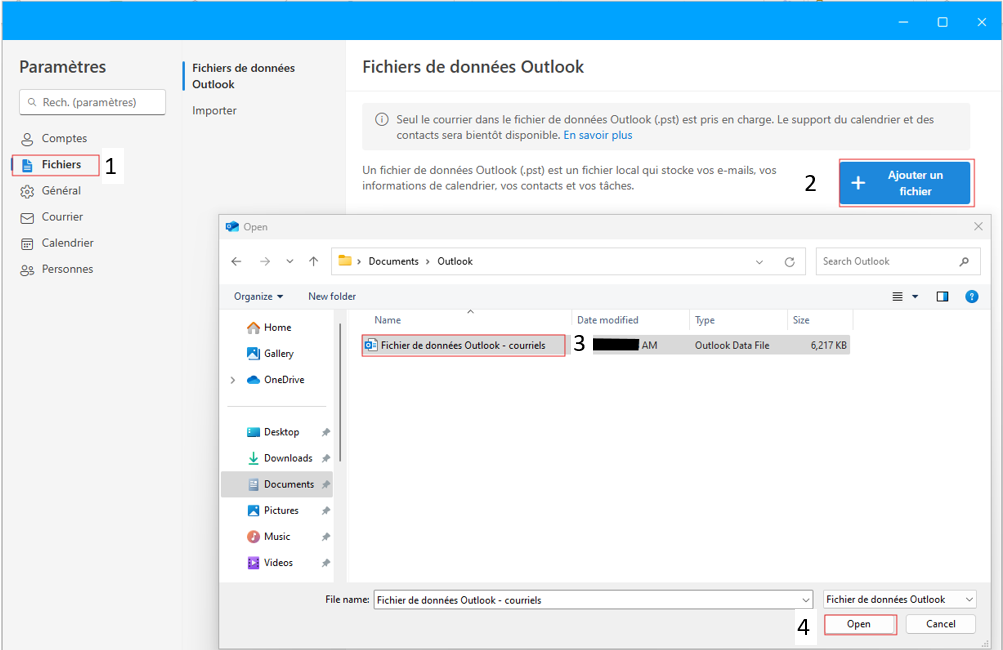This screenshot has height=650, width=1003.
Task: Click the pin icon next to Music
Action: pos(326,537)
